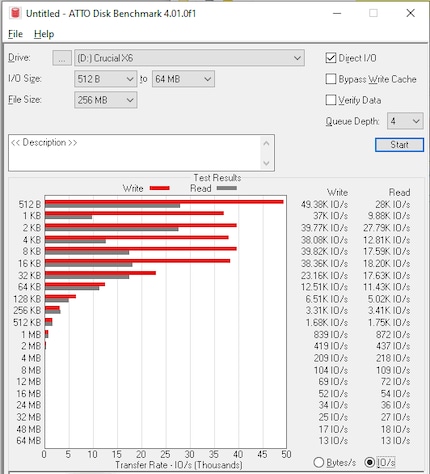Open the Drive dropdown showing Crucial X6
430x474 pixels.
pyautogui.click(x=189, y=58)
